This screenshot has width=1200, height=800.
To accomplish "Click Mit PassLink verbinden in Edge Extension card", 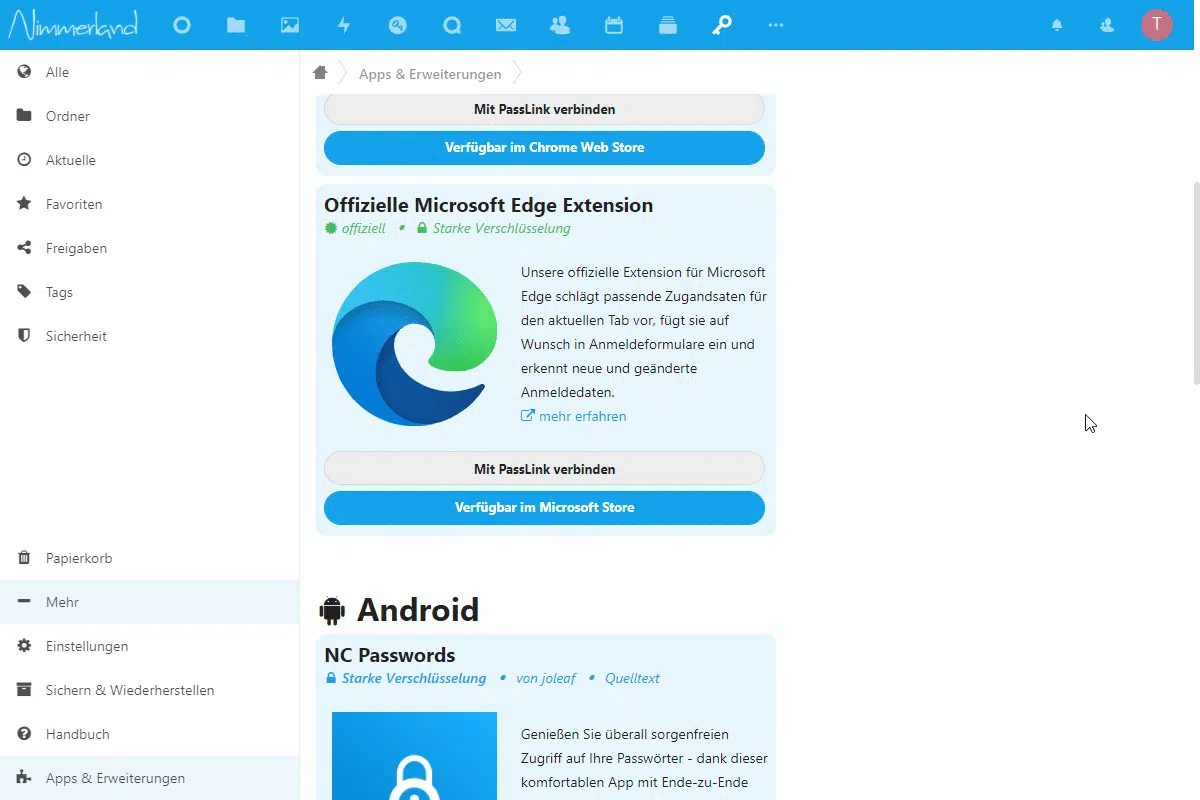I will point(544,469).
